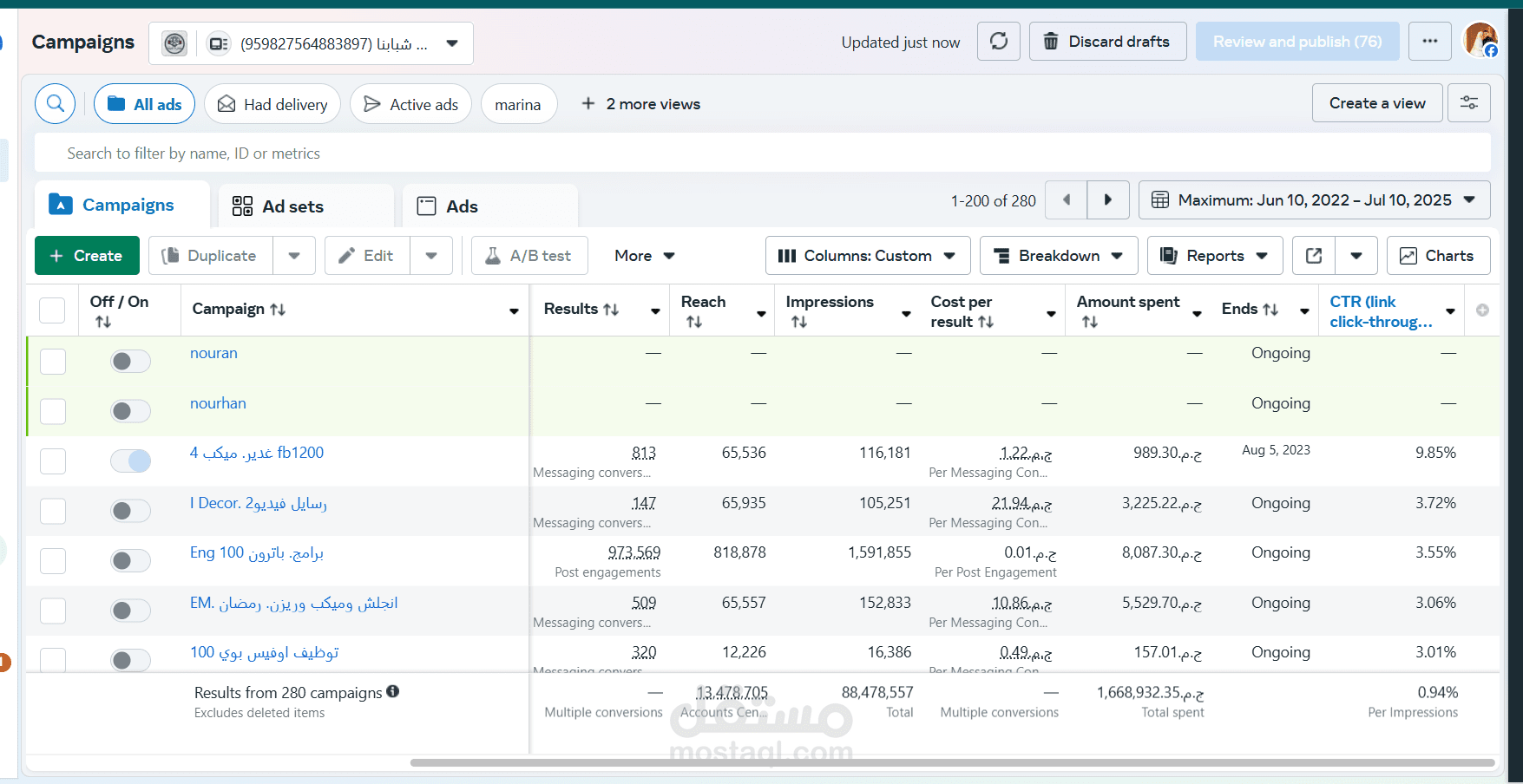The image size is (1523, 784).
Task: Expand the Edit options arrow
Action: [431, 256]
